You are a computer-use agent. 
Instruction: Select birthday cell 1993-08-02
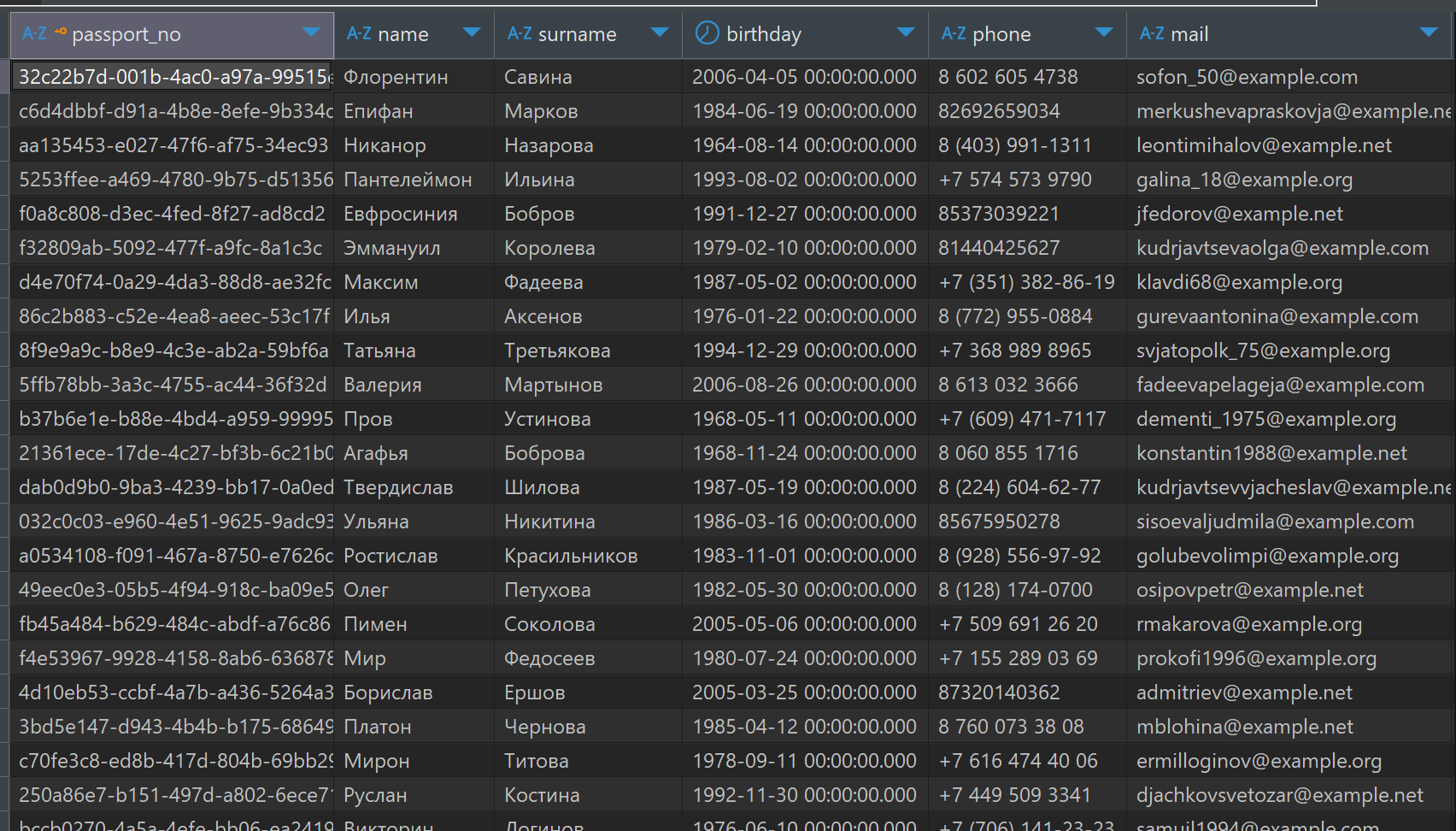point(806,180)
